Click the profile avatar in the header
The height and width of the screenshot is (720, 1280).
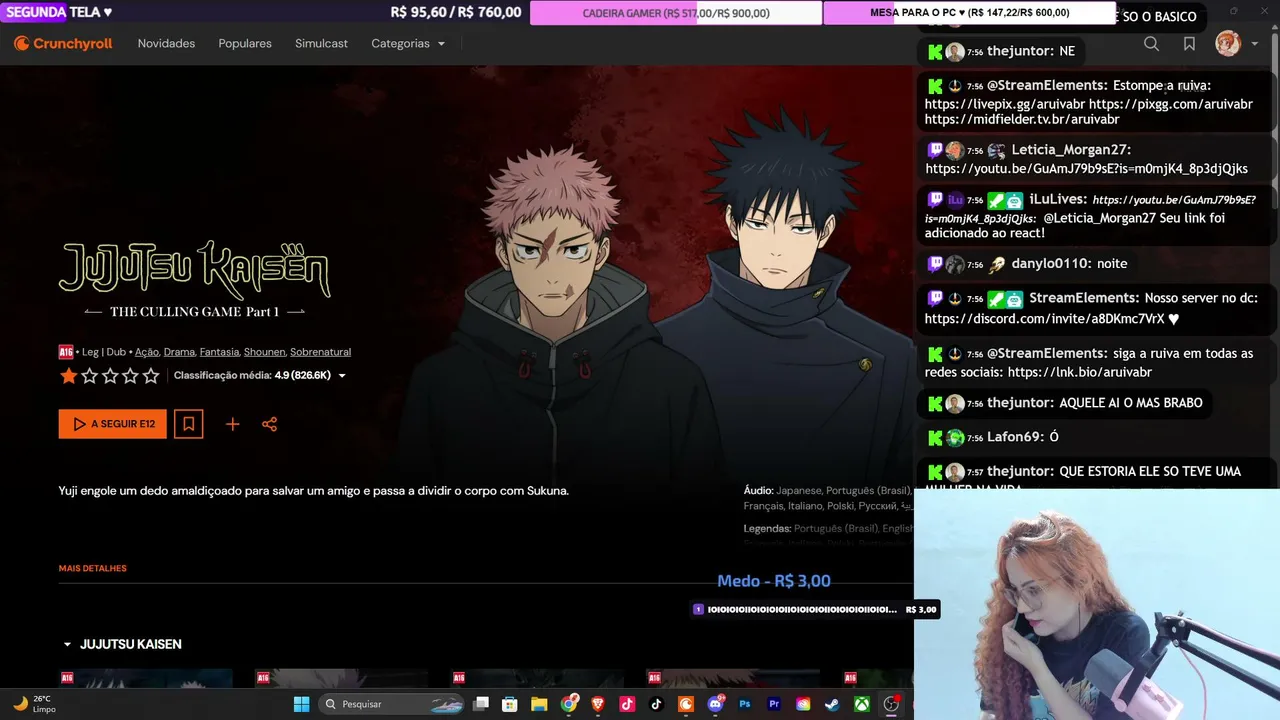[1228, 43]
